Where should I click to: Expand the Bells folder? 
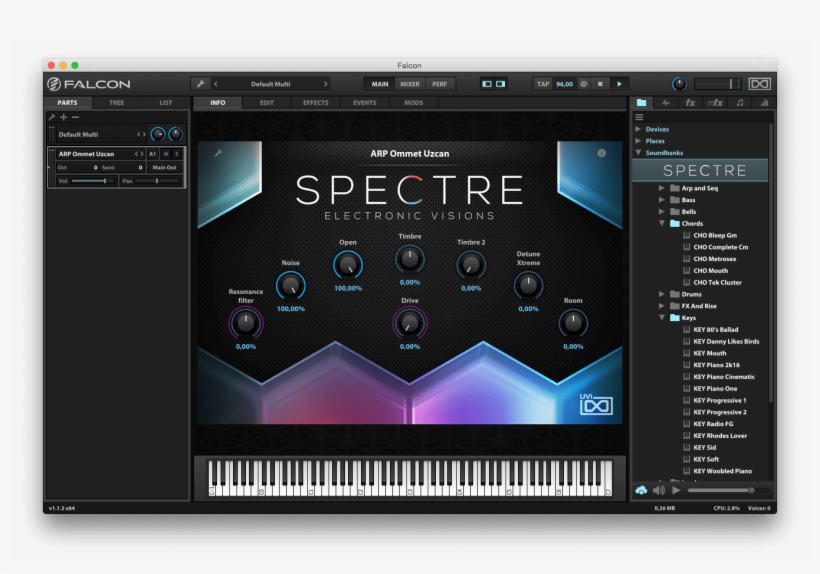[662, 212]
